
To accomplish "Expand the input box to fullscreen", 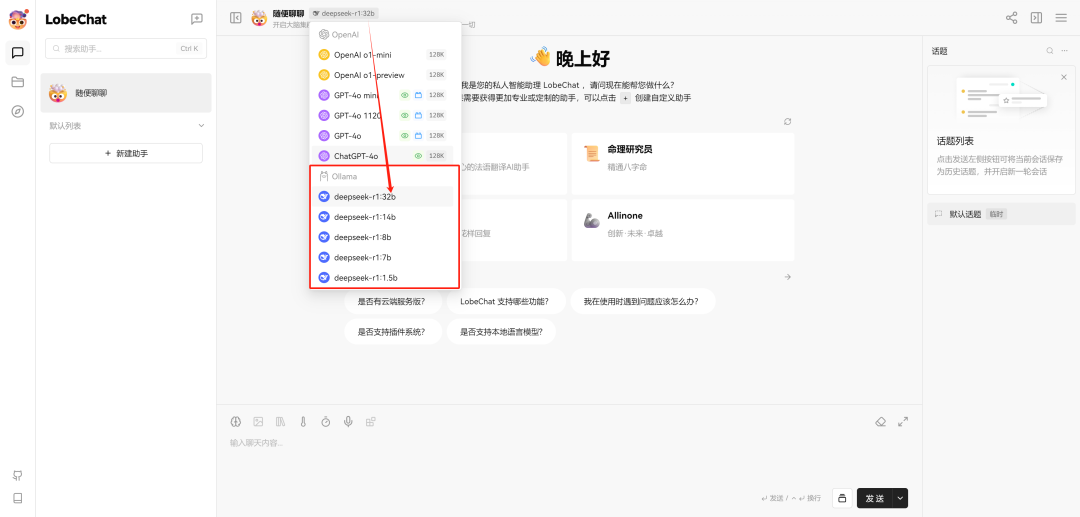I will pos(903,421).
